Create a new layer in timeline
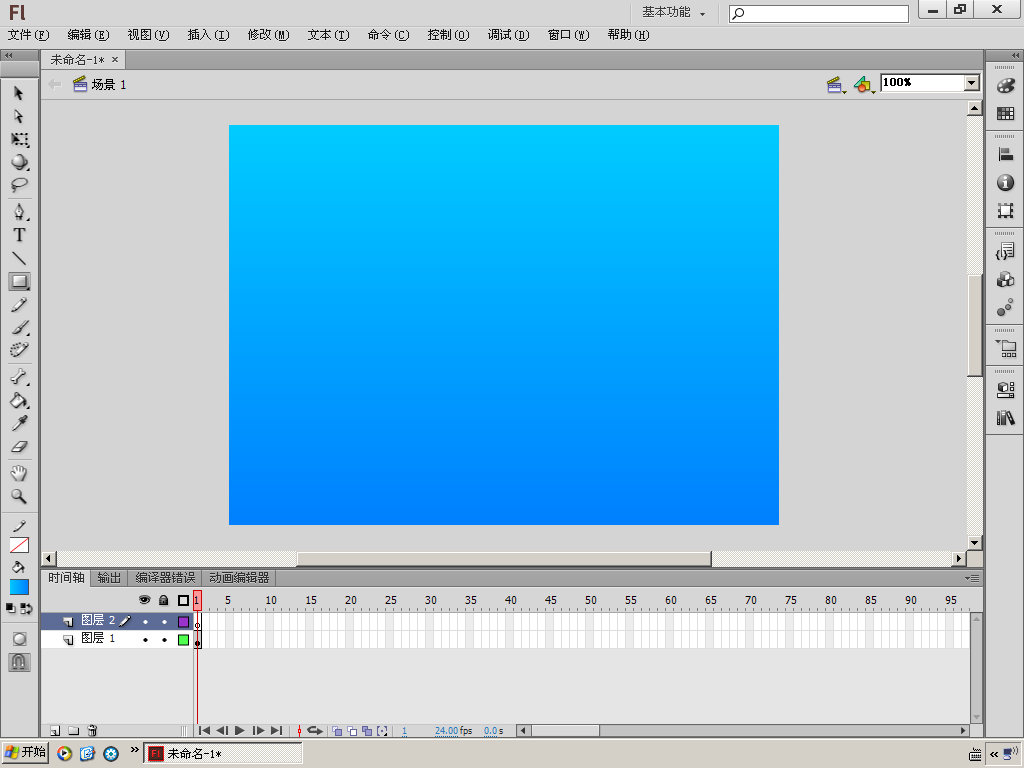 [56, 731]
